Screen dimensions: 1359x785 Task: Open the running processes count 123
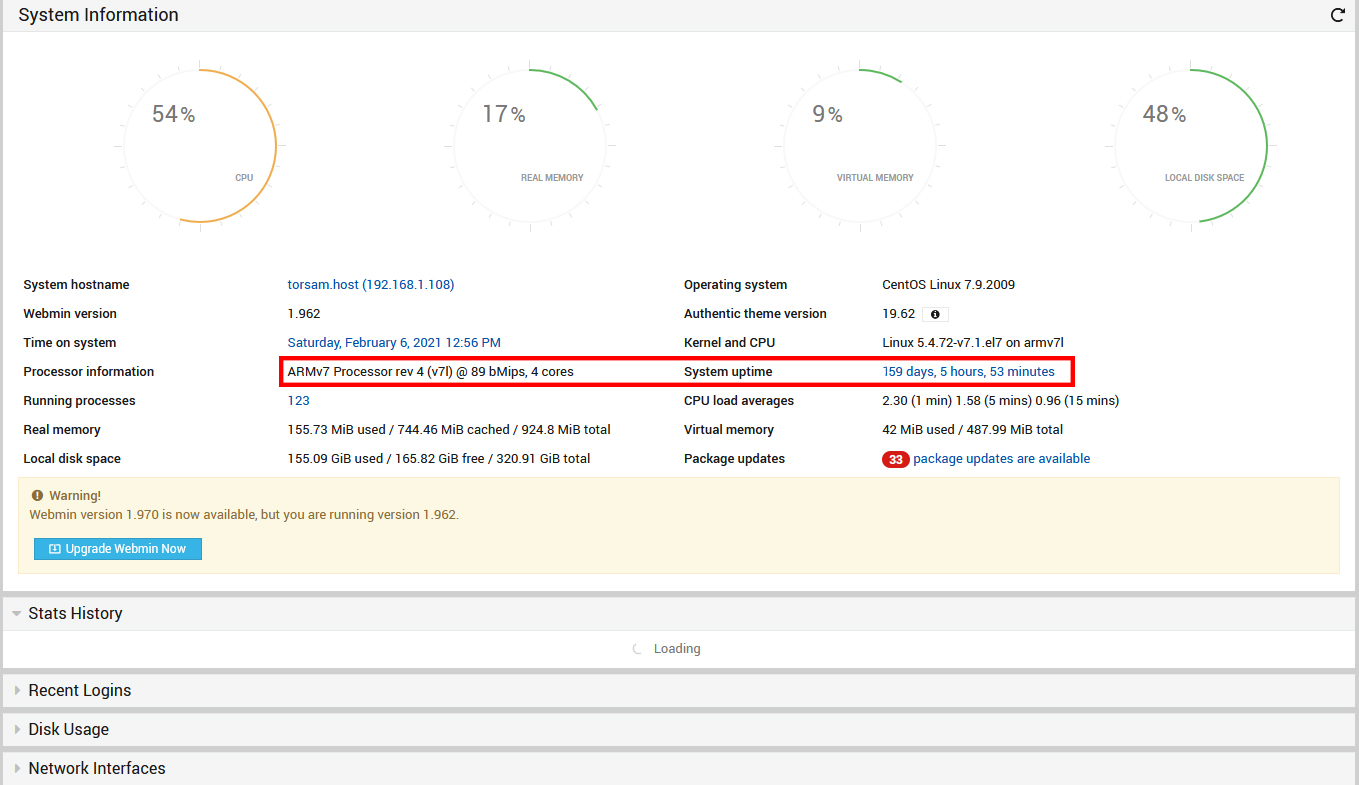(x=298, y=401)
